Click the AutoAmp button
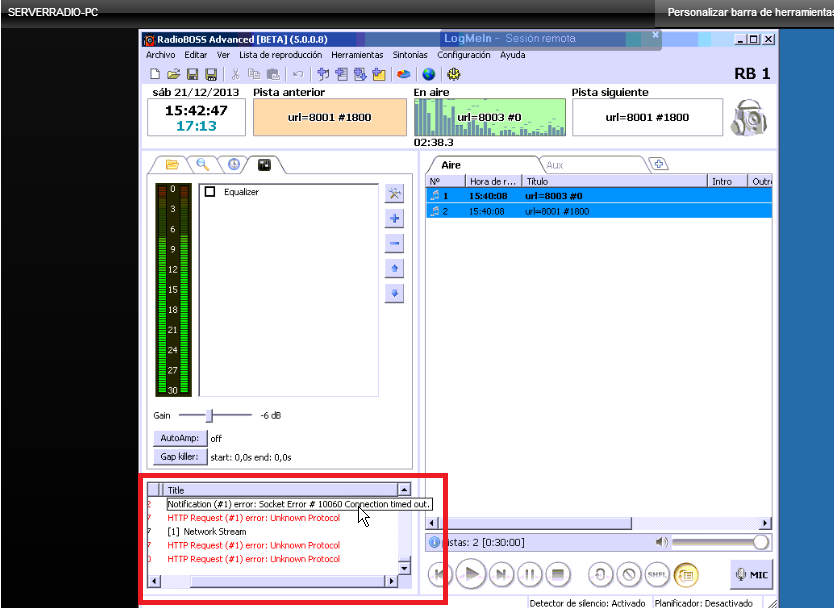The width and height of the screenshot is (834, 608). click(180, 438)
